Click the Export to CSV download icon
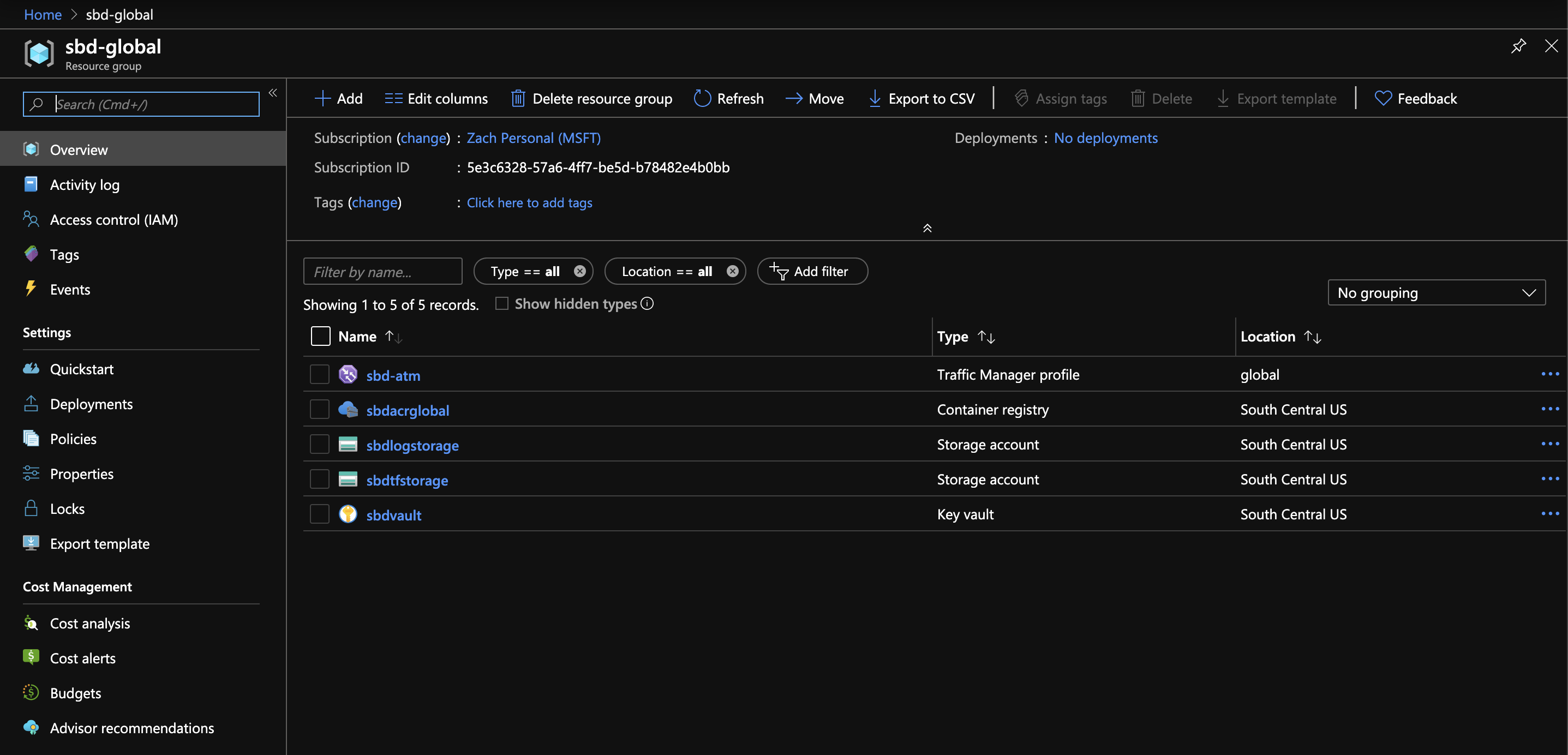The image size is (1568, 755). tap(874, 98)
